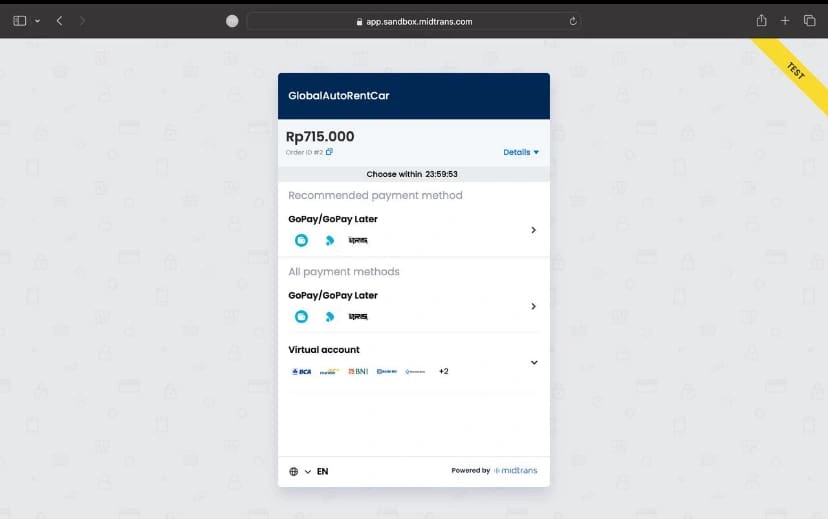Click the GlobalAutoRentCar merchant name
Image resolution: width=828 pixels, height=519 pixels.
(338, 96)
